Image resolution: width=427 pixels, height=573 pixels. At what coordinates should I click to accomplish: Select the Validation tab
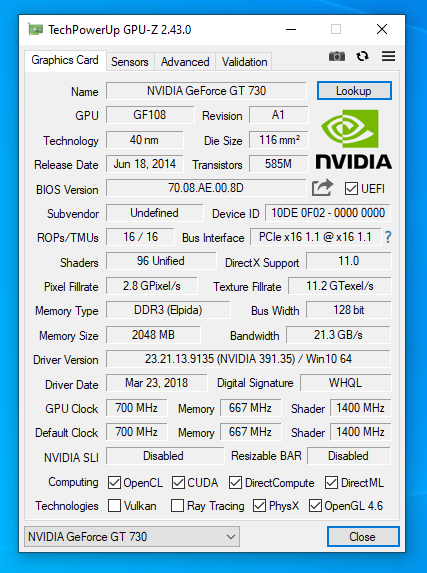[244, 62]
